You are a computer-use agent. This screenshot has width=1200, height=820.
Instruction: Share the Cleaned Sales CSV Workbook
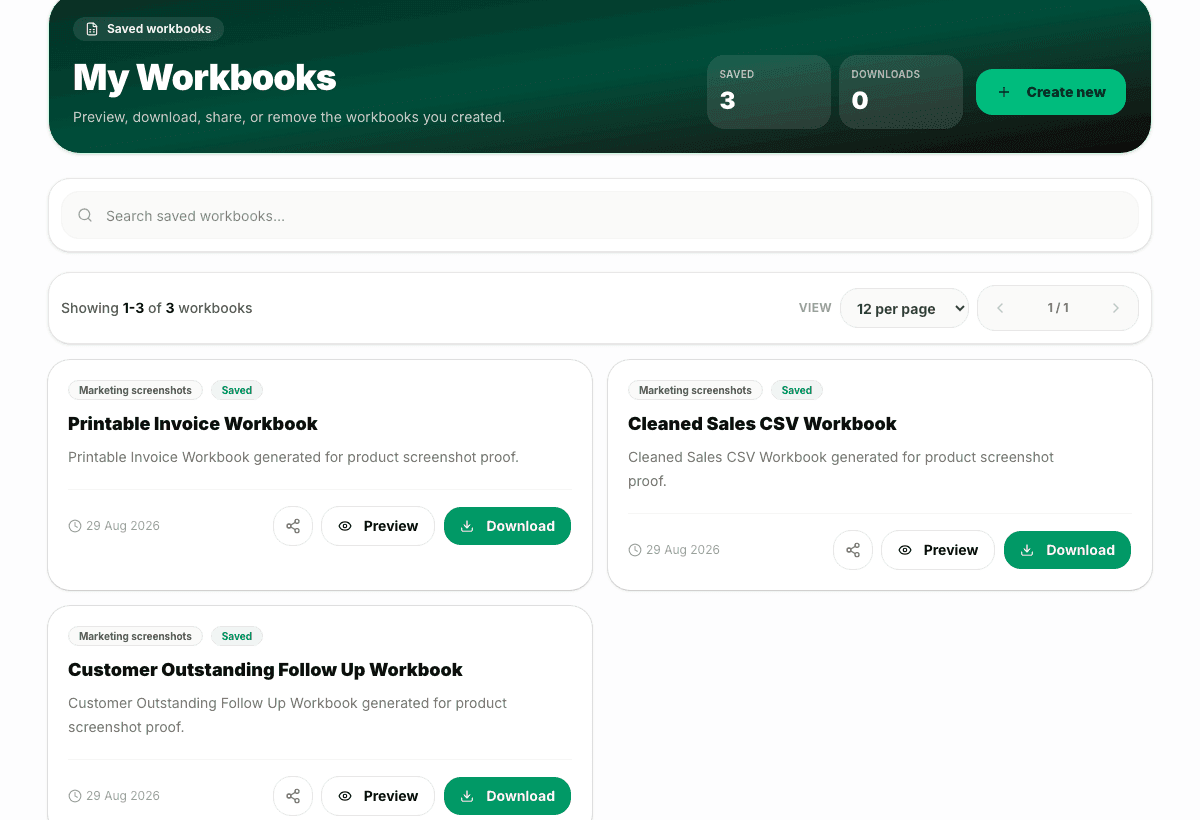pyautogui.click(x=853, y=550)
